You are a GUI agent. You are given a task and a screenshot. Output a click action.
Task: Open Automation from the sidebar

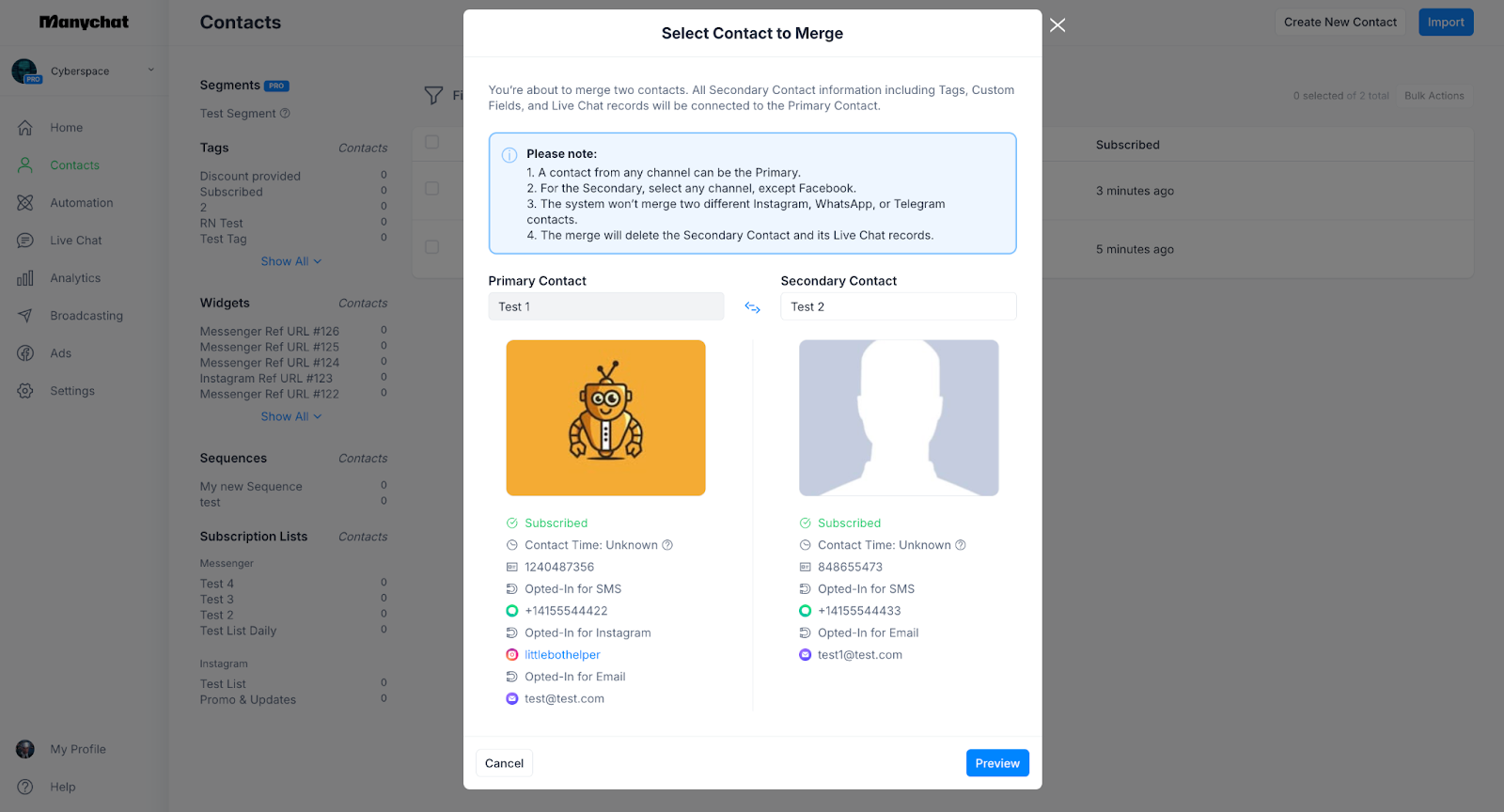click(81, 203)
